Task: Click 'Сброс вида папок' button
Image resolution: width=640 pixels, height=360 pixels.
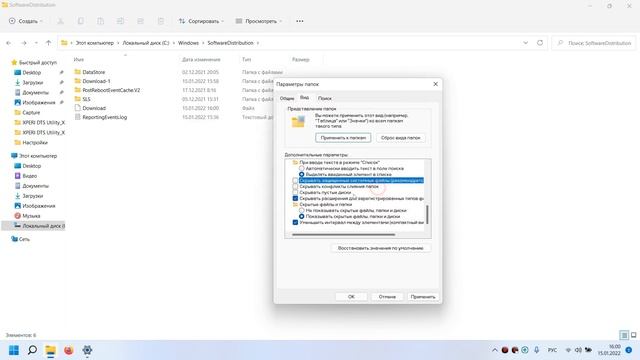Action: coord(400,138)
